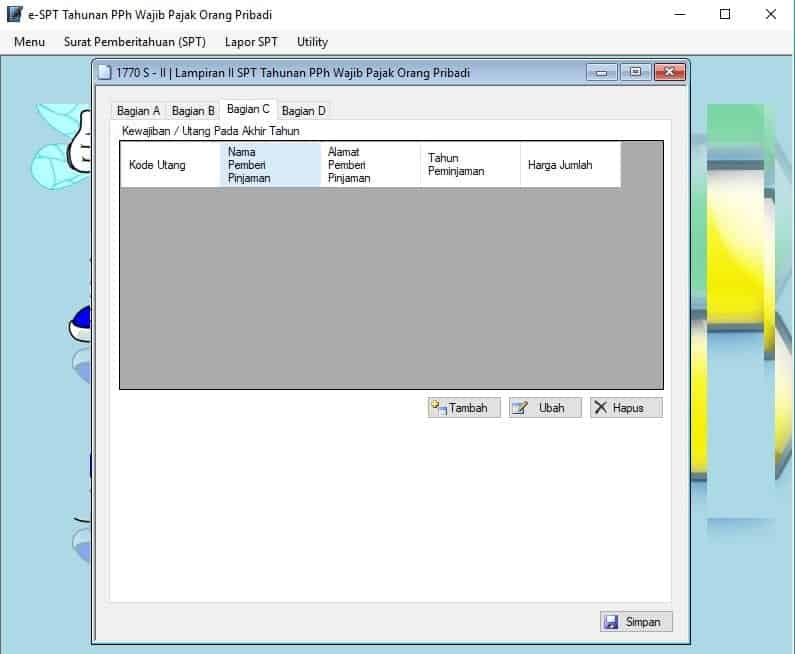
Task: Click the document icon of Lampiran II window
Action: tap(104, 72)
